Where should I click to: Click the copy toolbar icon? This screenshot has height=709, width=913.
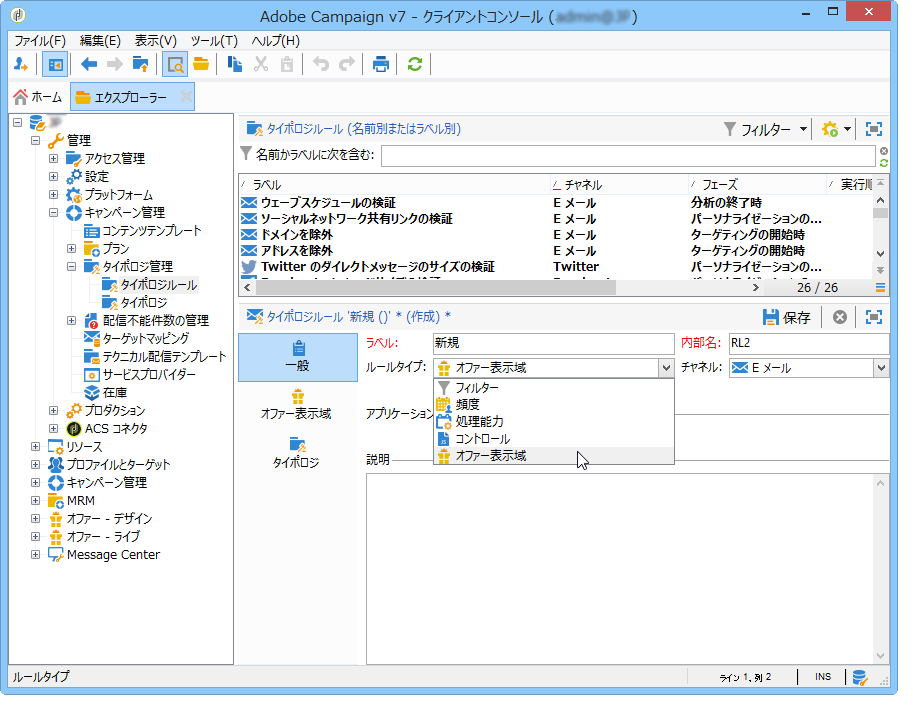click(x=235, y=64)
